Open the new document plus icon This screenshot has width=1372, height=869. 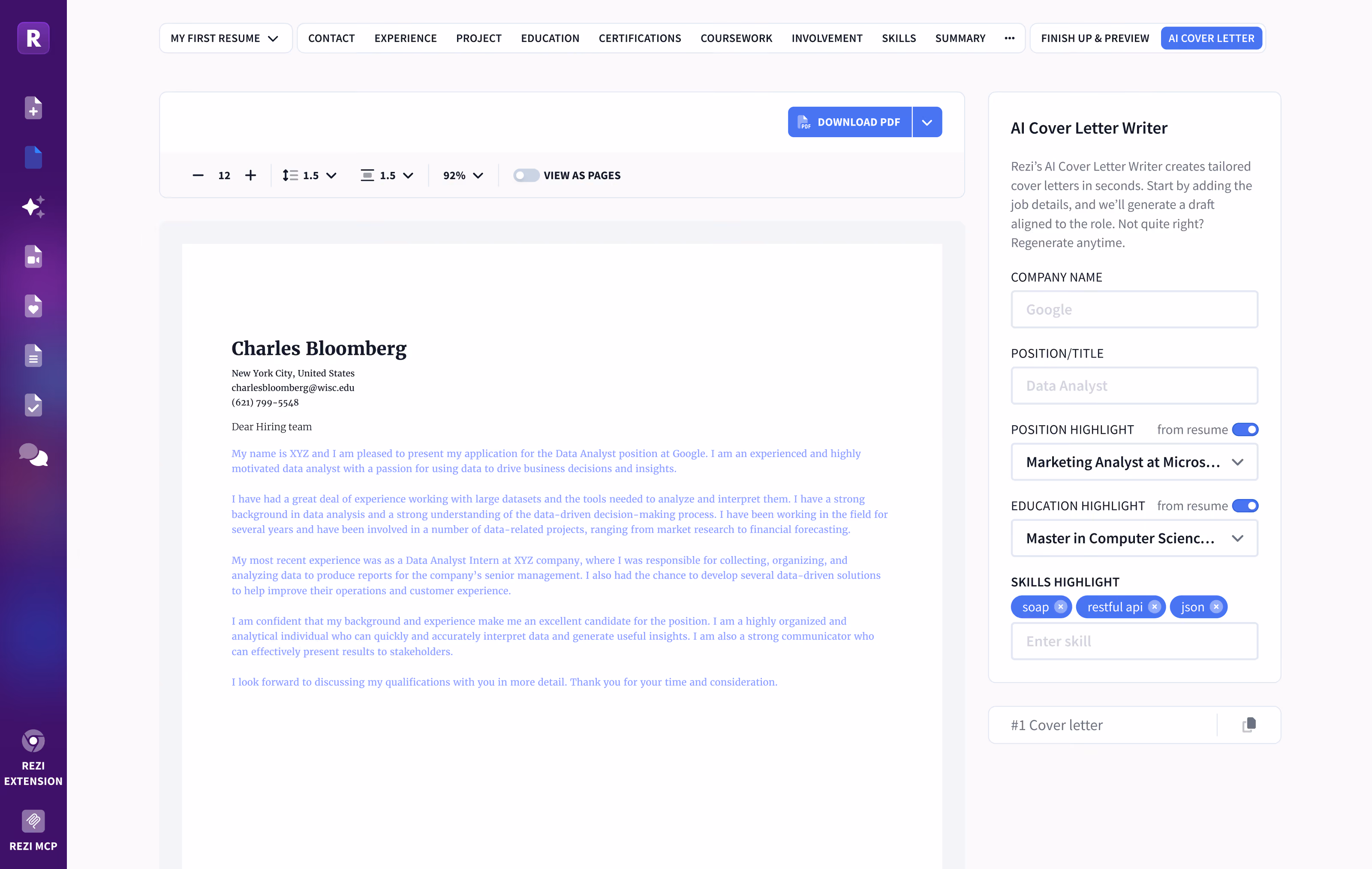tap(33, 108)
